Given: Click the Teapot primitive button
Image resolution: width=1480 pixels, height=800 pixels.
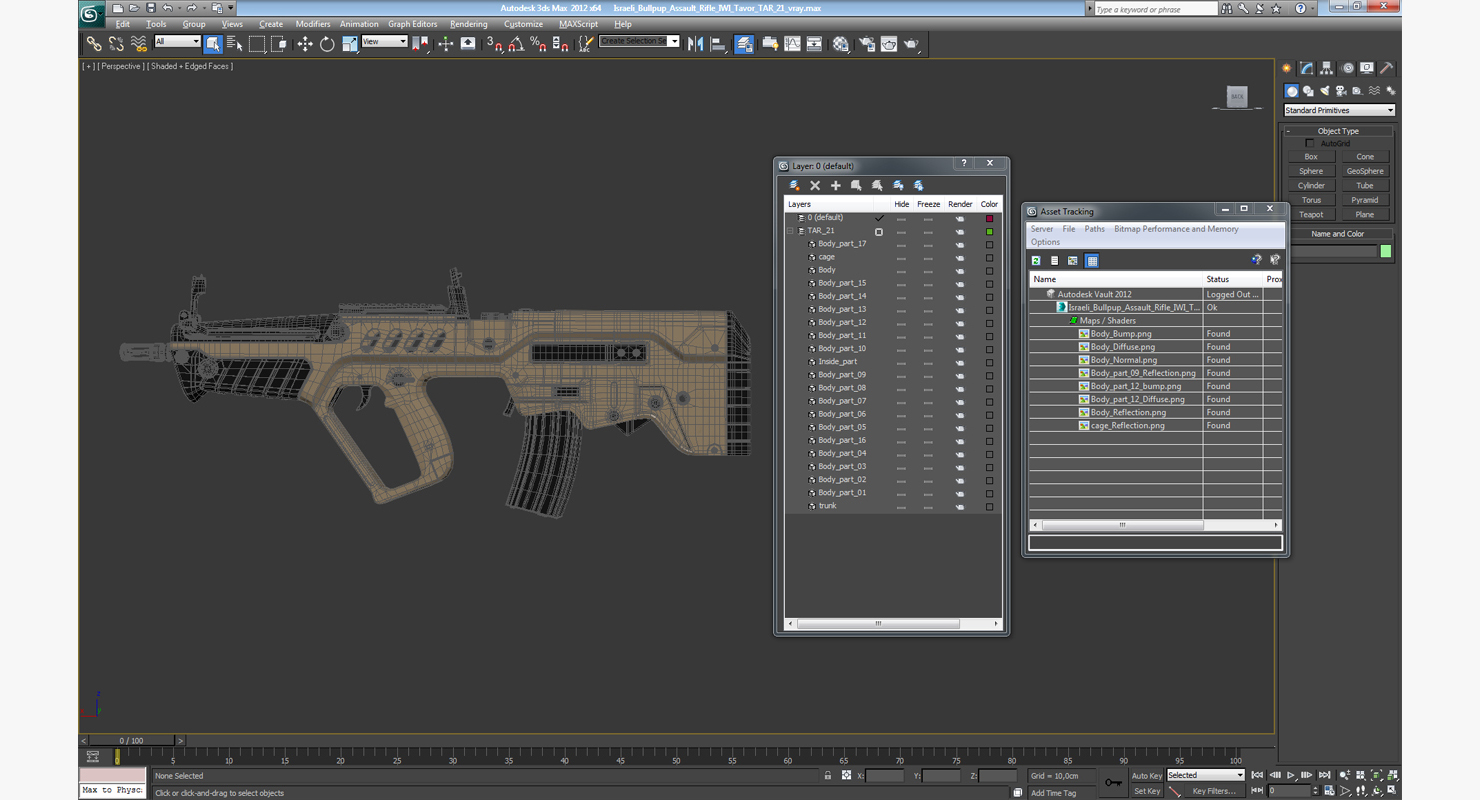Looking at the screenshot, I should pyautogui.click(x=1311, y=214).
